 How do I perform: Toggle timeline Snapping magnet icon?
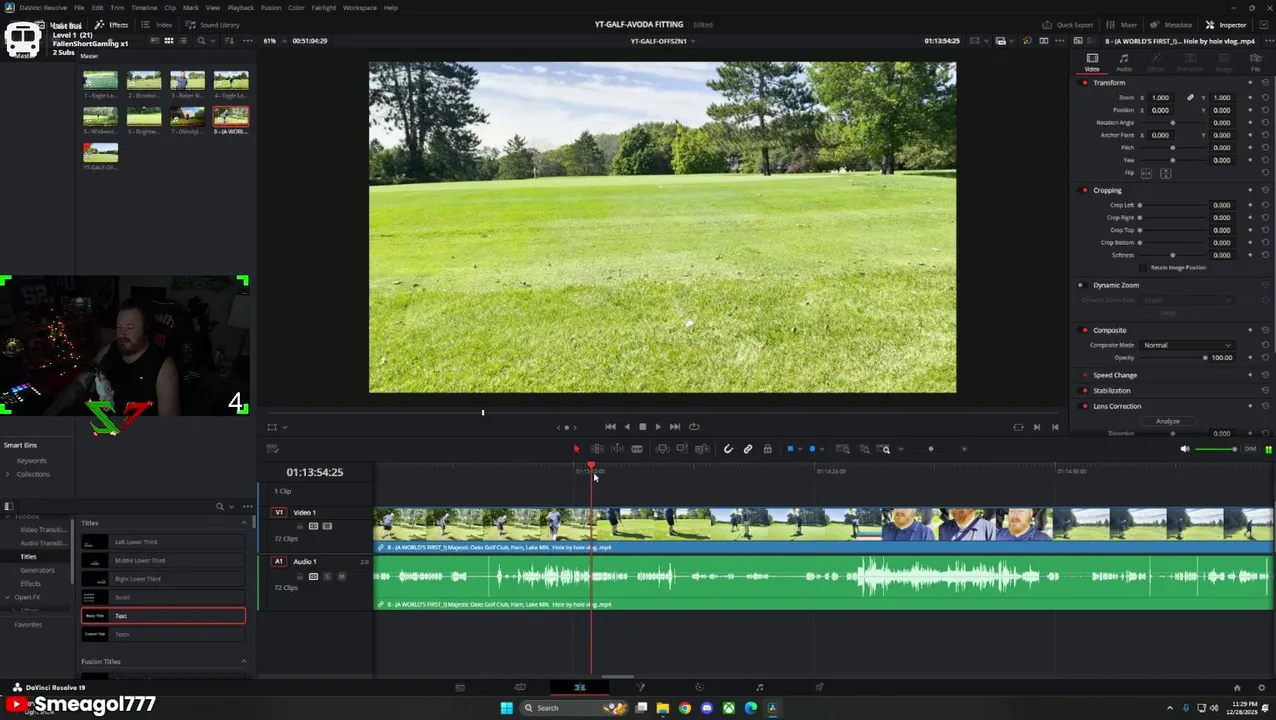coord(728,449)
